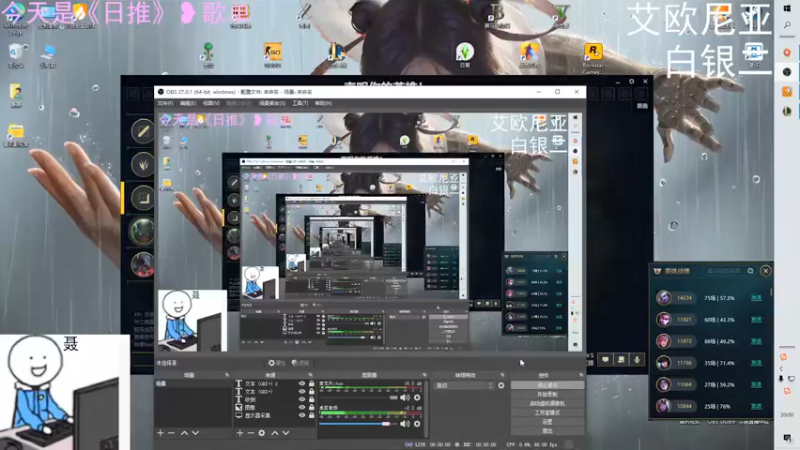Screen dimensions: 800x450
Task: Toggle lock on the 显示器采集 source
Action: tap(311, 415)
